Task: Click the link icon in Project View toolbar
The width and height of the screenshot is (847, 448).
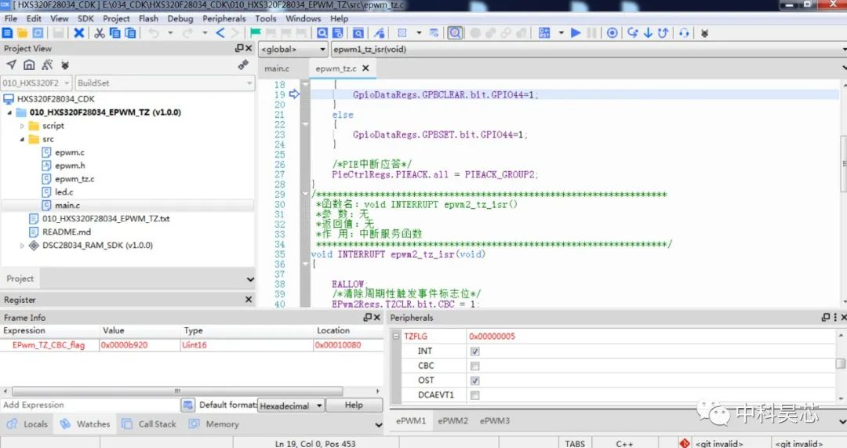Action: pos(243,65)
